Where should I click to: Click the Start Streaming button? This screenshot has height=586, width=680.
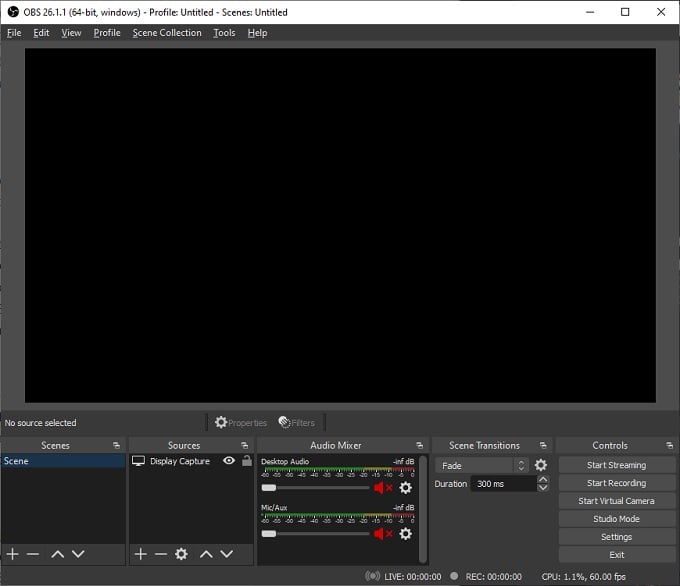[x=616, y=465]
